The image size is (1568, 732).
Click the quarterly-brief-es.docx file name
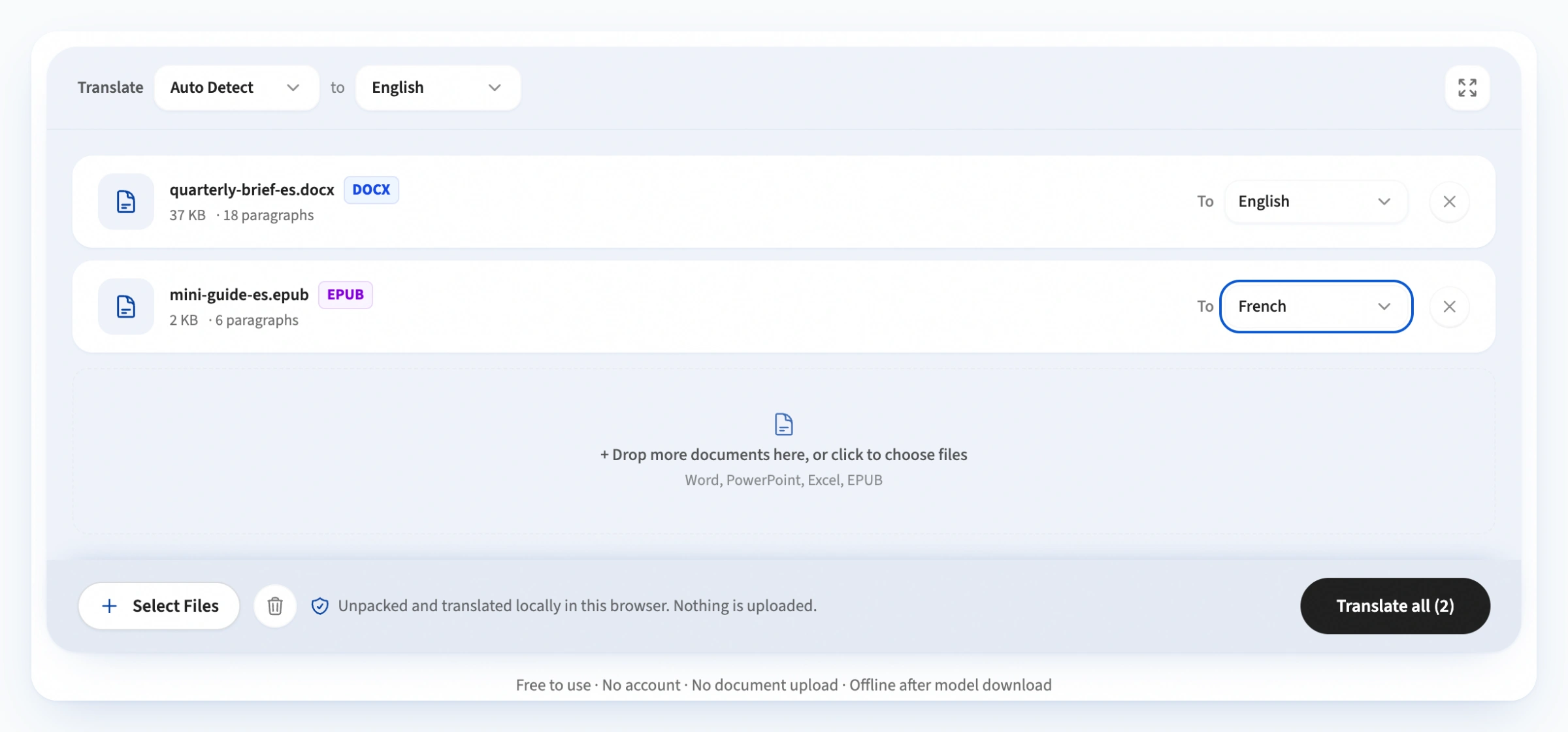252,190
